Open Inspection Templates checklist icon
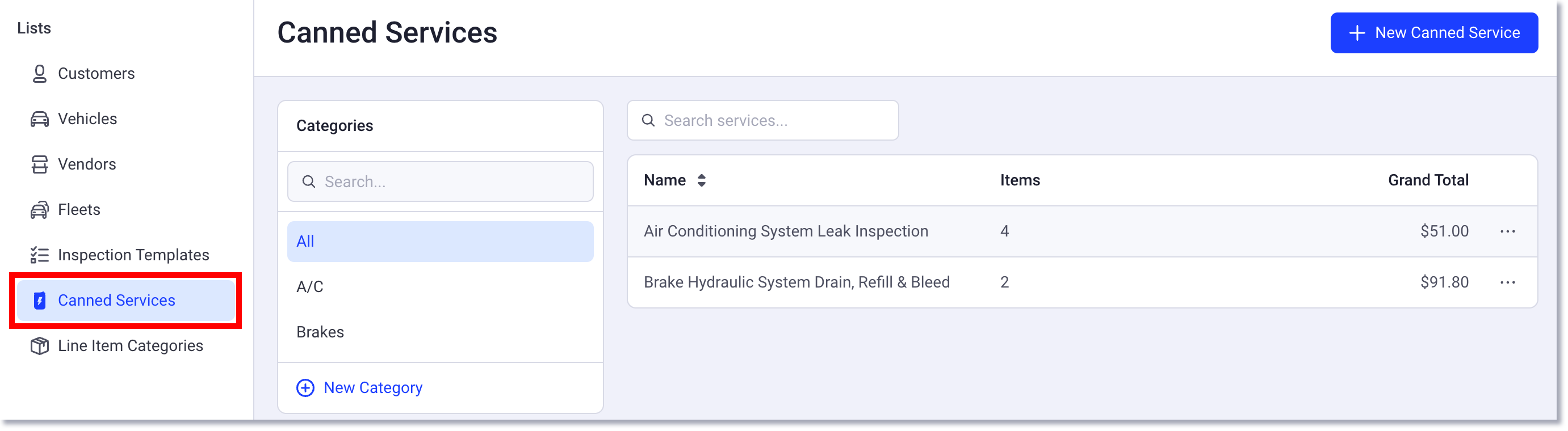This screenshot has width=1568, height=431. [x=40, y=254]
